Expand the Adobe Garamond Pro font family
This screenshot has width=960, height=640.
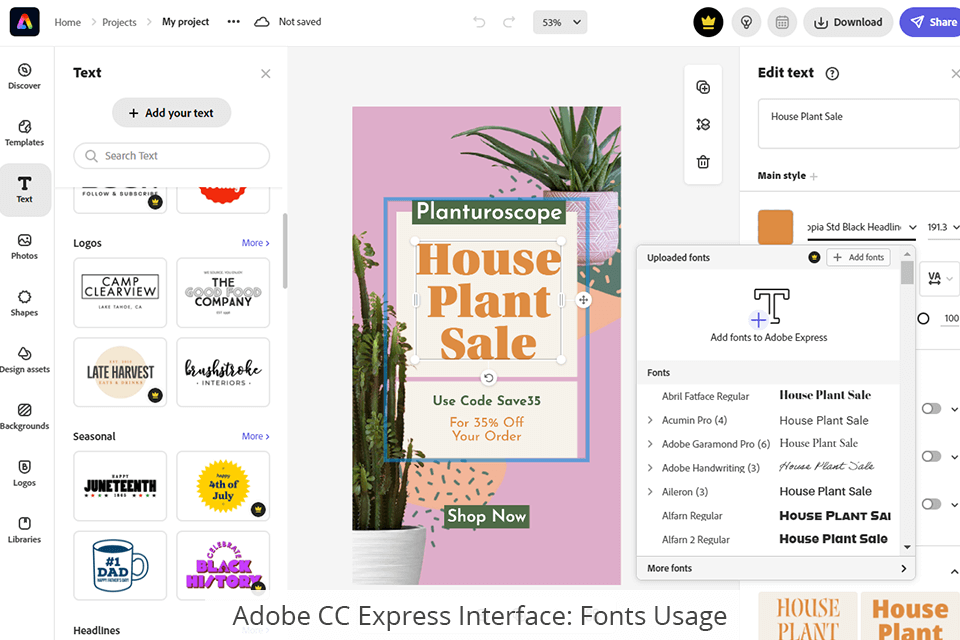(650, 444)
